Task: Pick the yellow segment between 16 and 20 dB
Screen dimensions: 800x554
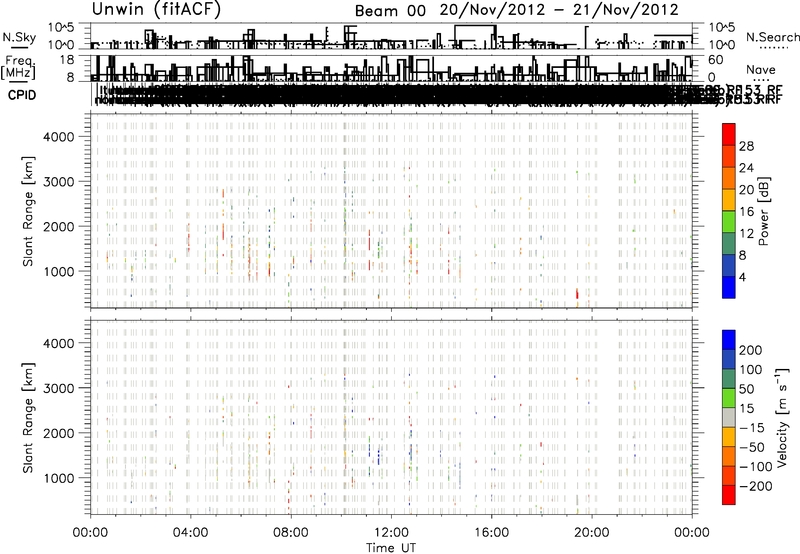Action: (x=729, y=200)
